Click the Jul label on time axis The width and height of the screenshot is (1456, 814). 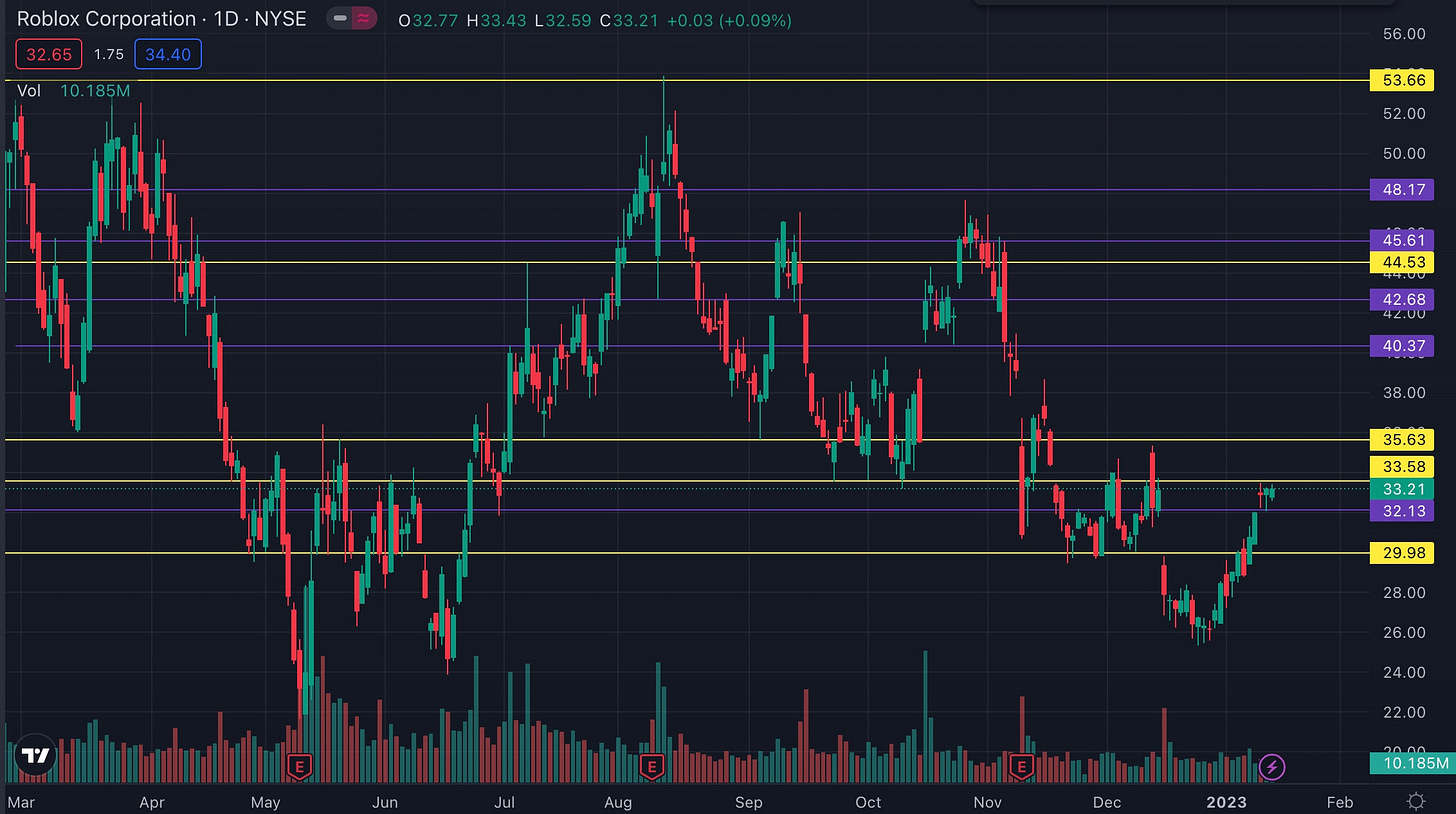click(x=504, y=802)
